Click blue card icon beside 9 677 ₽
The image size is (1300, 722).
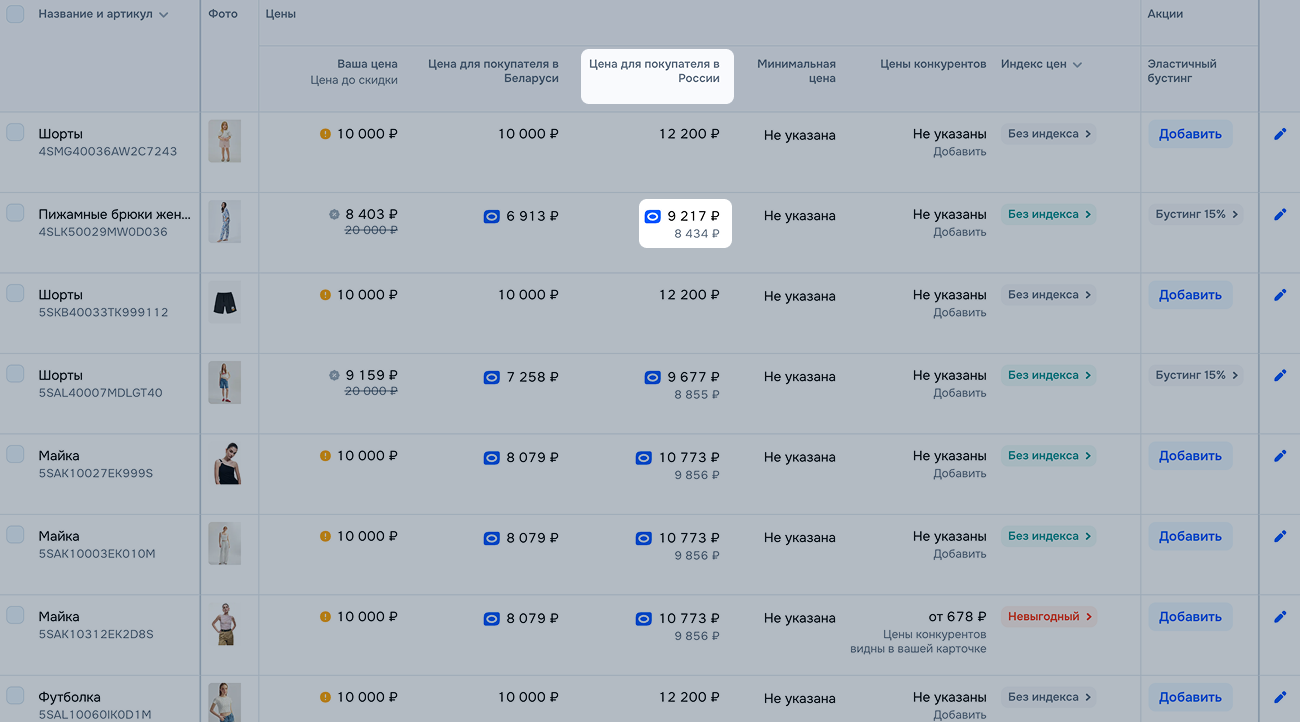coord(652,377)
